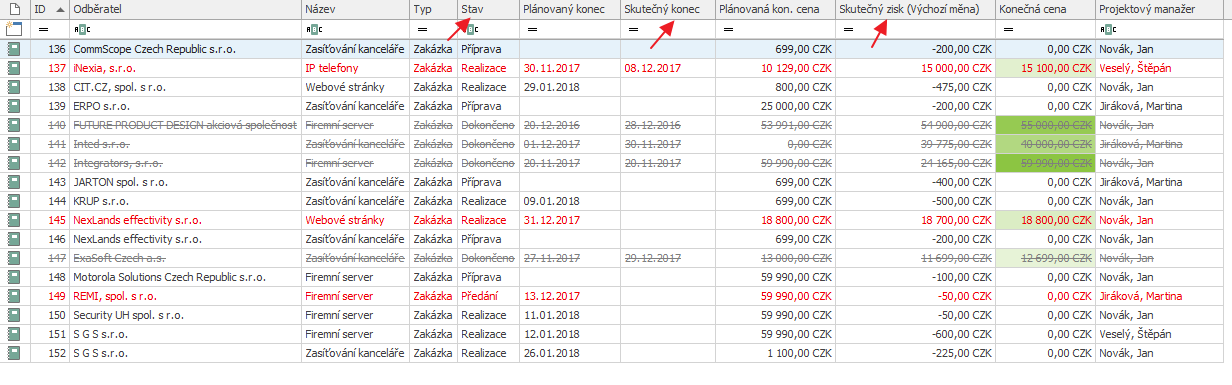Click the row icon for ID 146
This screenshot has width=1232, height=385.
(14, 239)
